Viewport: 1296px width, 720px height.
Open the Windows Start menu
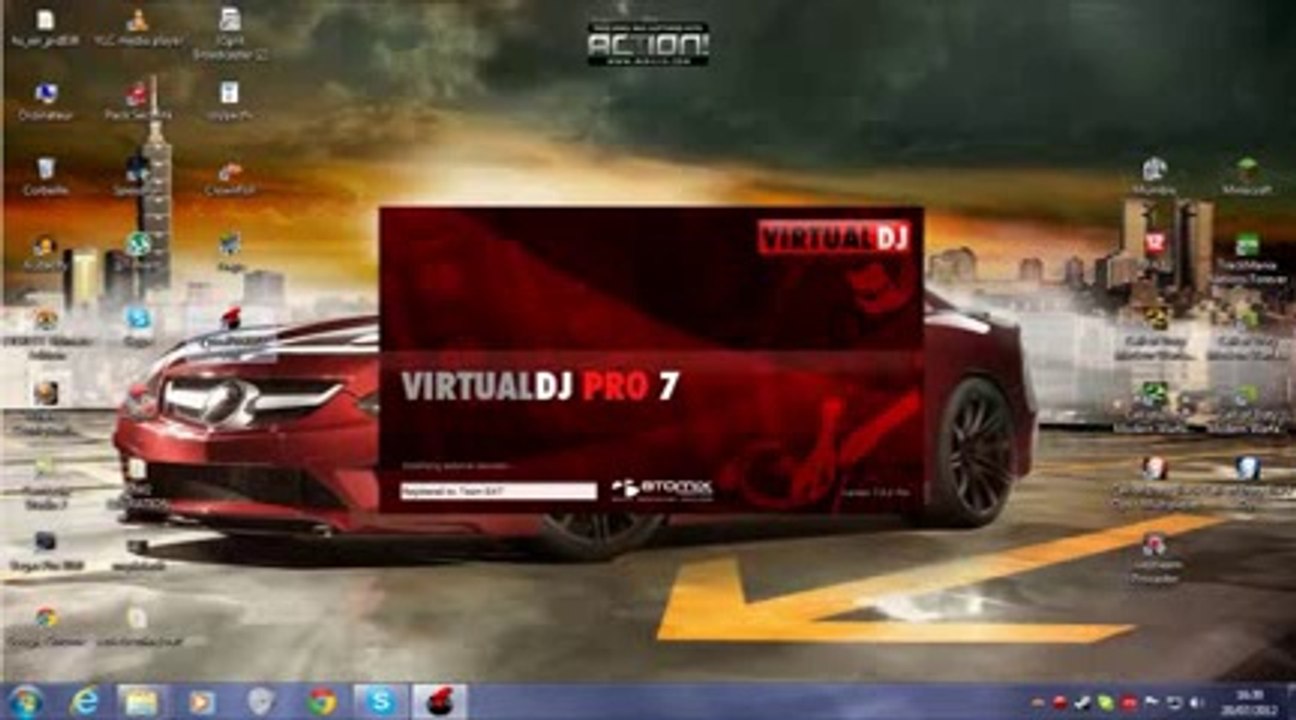click(25, 701)
